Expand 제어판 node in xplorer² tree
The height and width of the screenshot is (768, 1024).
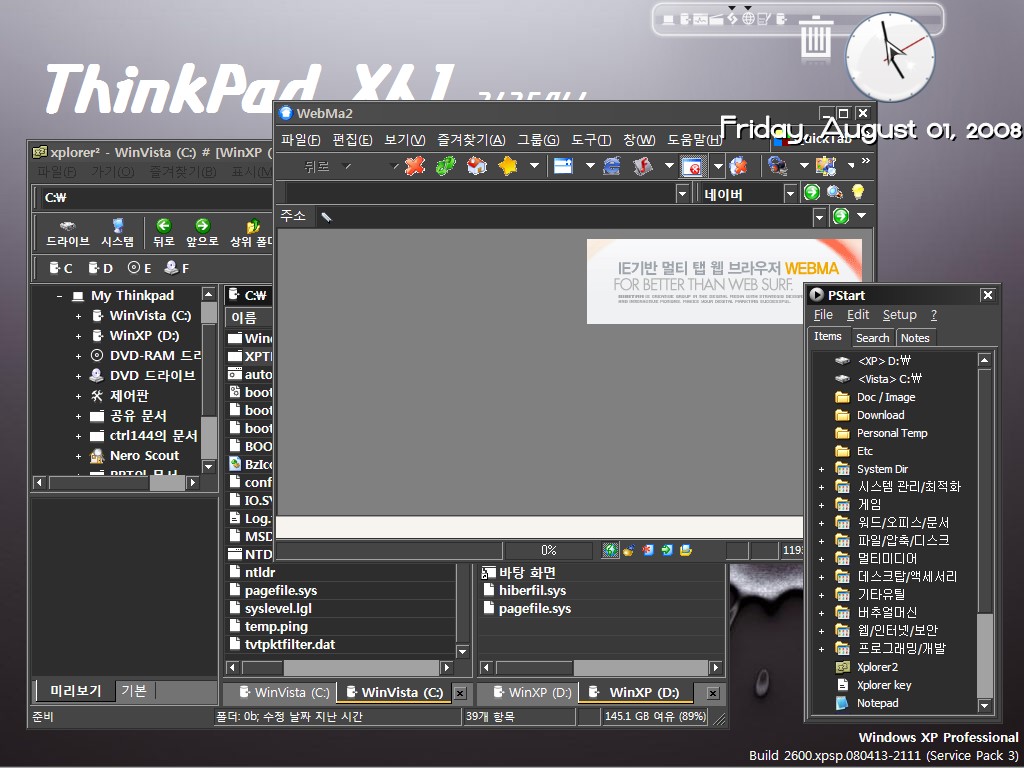(x=78, y=396)
